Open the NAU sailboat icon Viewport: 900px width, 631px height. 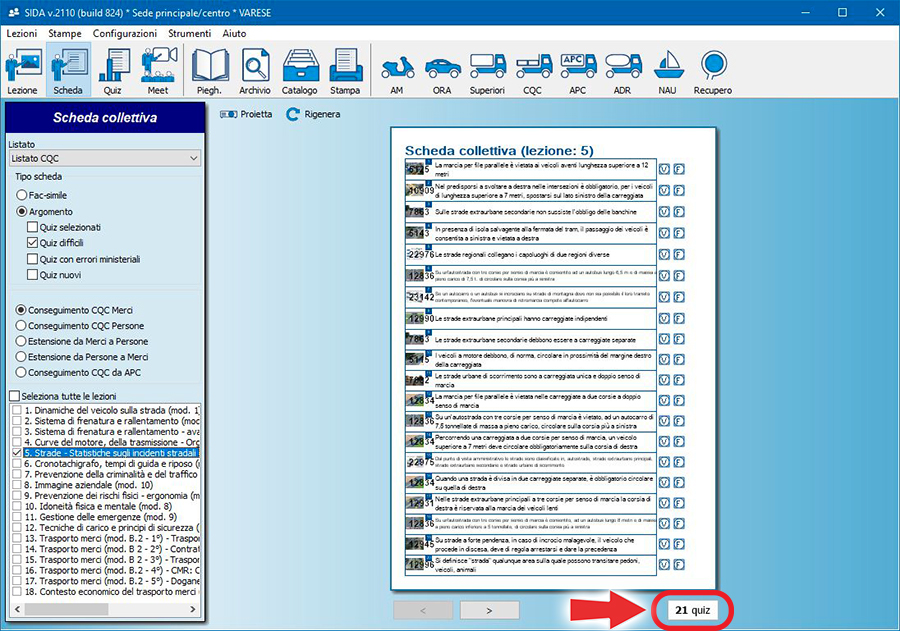668,70
